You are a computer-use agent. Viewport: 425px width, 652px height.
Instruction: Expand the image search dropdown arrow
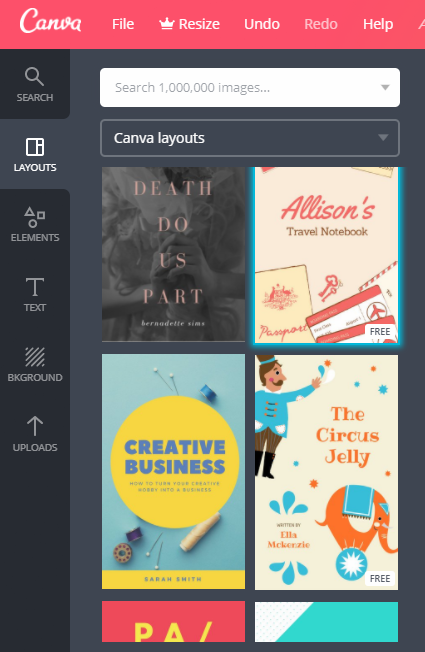tap(385, 87)
